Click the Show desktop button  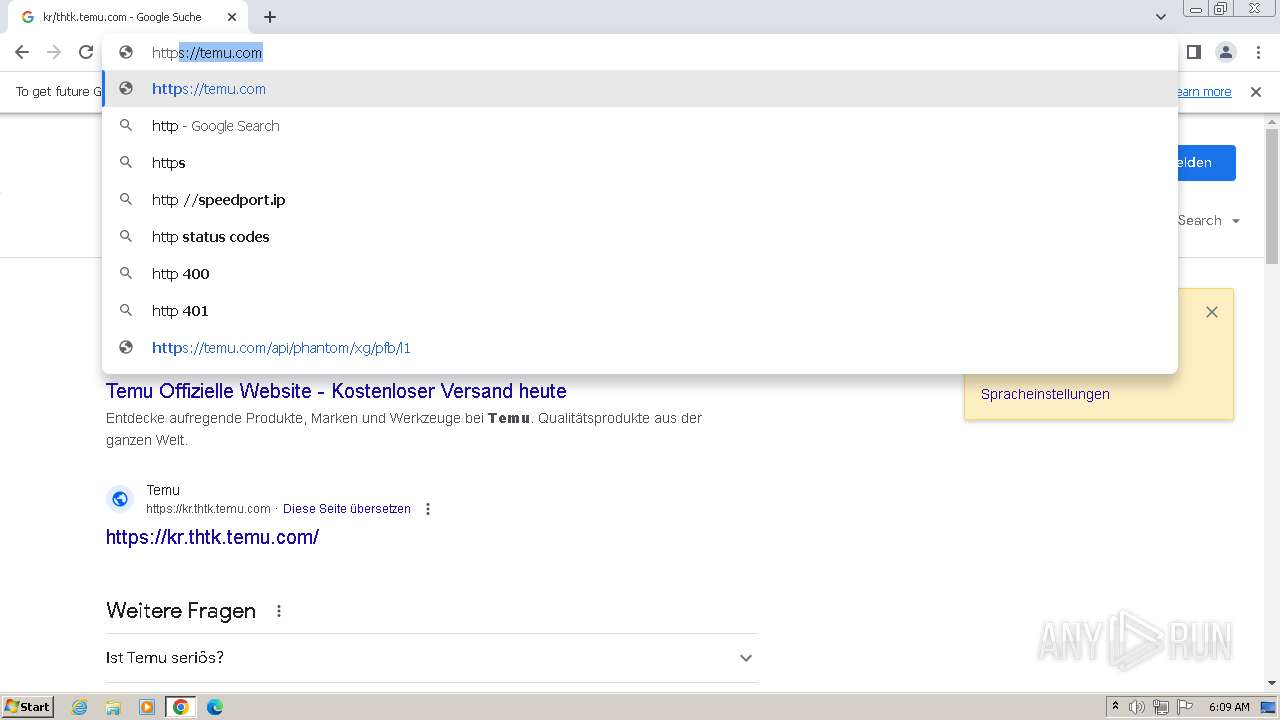pos(1269,707)
